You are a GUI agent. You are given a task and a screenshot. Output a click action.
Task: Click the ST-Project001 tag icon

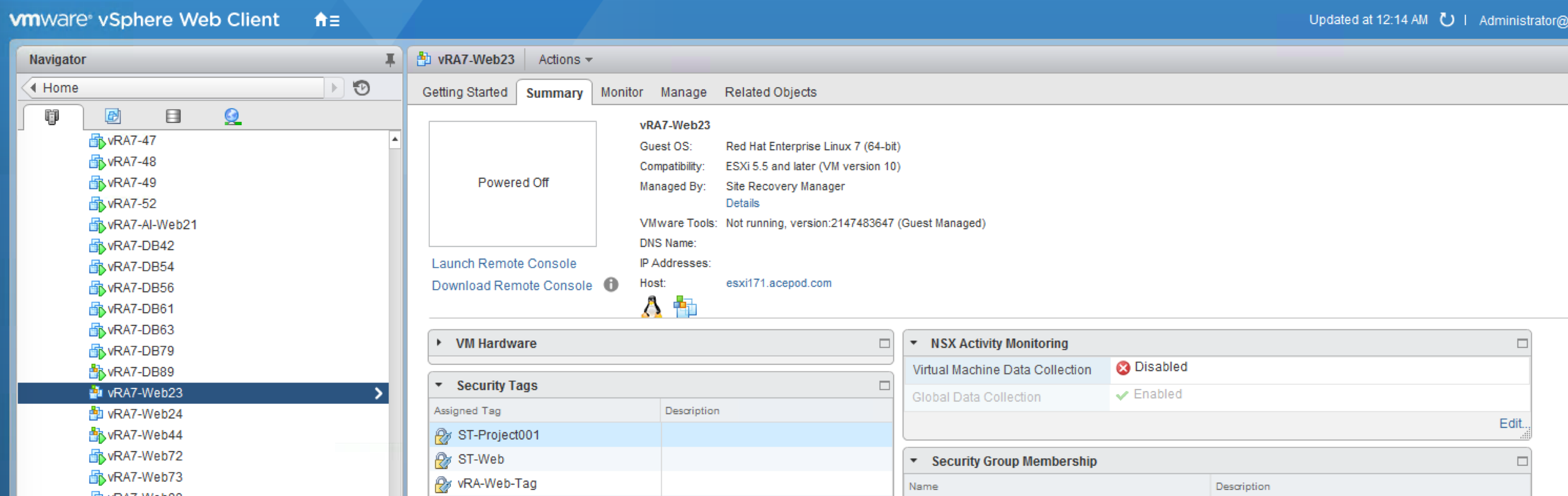(x=443, y=436)
